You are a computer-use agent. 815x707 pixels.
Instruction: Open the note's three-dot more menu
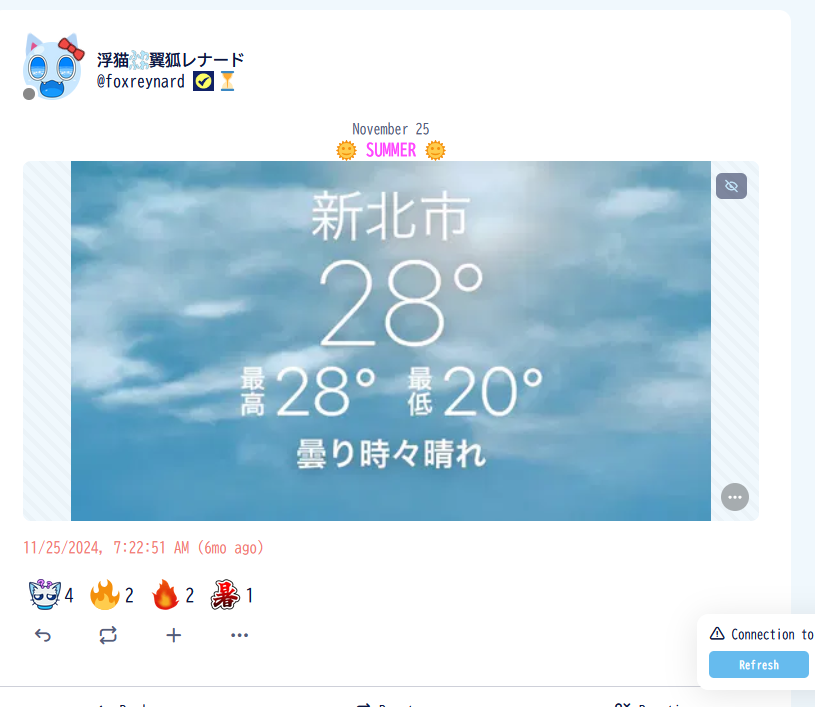coord(239,635)
